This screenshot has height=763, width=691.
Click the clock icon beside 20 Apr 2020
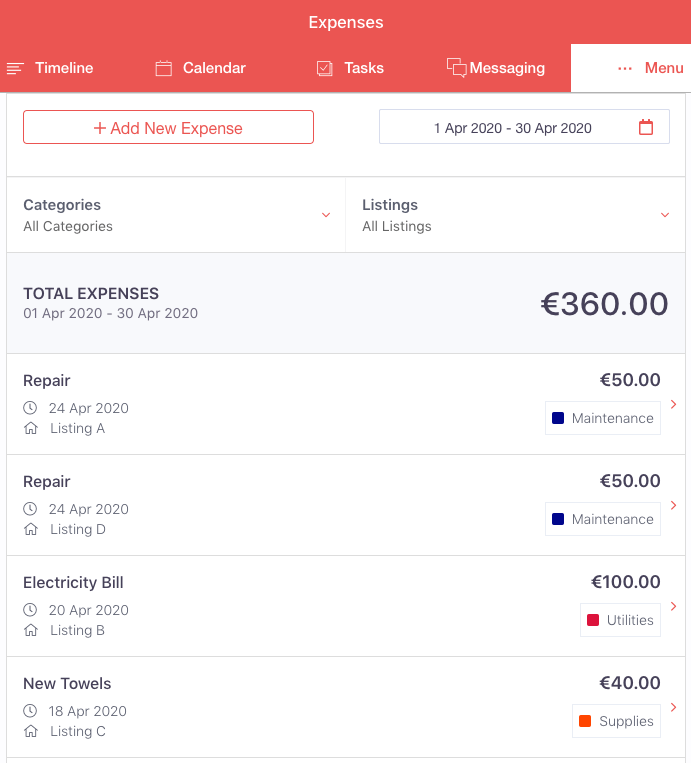(30, 610)
